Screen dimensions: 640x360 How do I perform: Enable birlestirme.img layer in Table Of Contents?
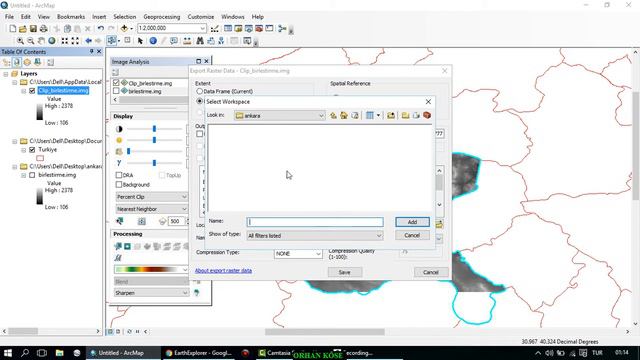pos(32,175)
